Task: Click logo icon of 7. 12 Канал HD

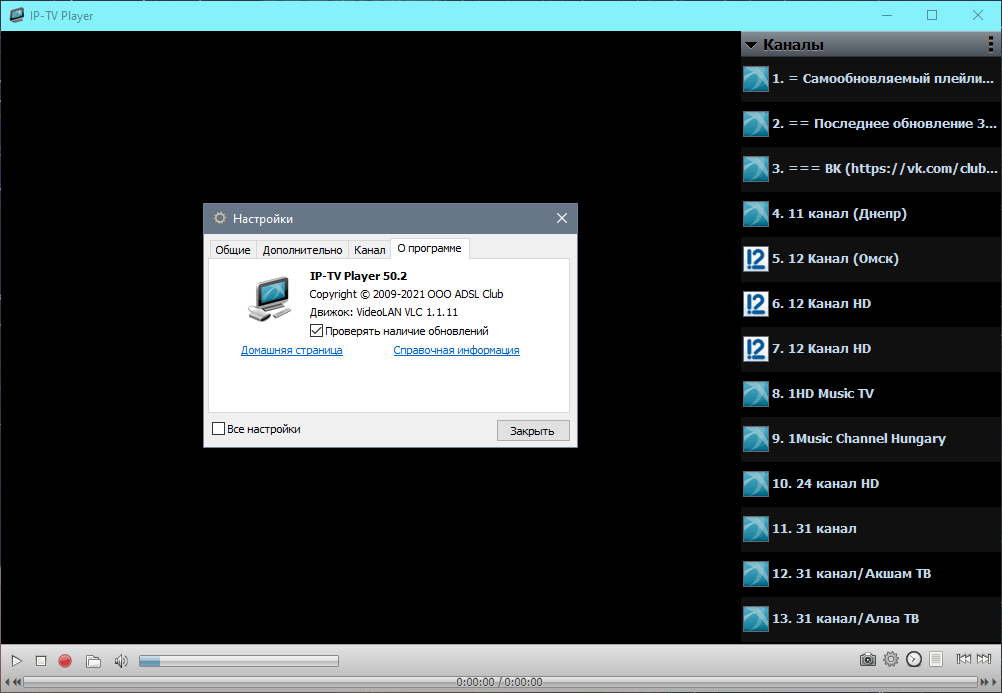Action: click(x=755, y=349)
